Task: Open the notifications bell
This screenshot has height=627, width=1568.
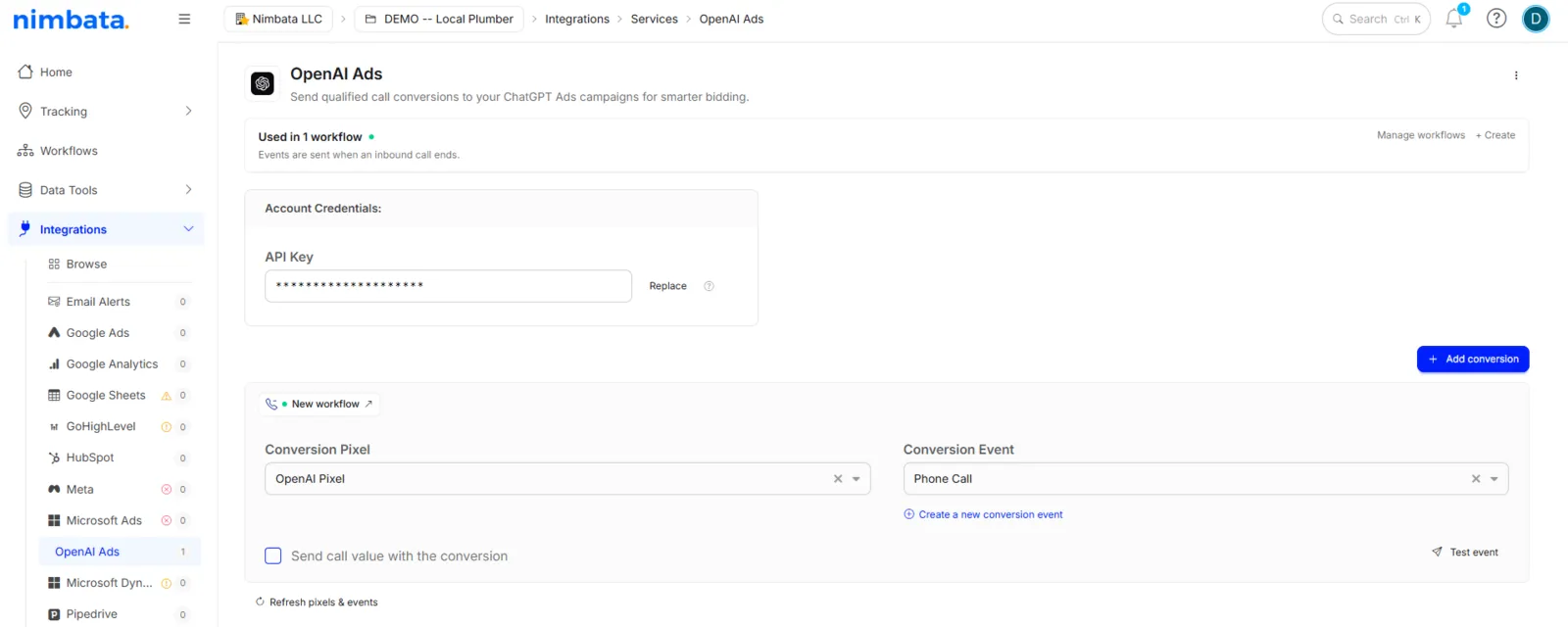Action: 1454,19
